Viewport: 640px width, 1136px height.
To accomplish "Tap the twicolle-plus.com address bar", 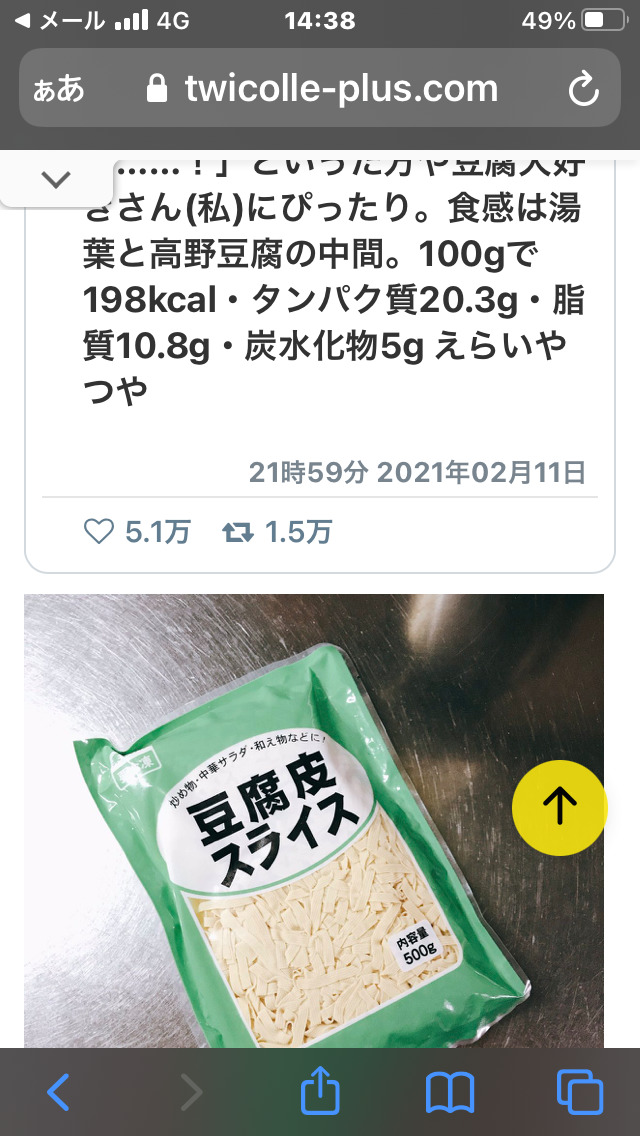I will [x=320, y=88].
